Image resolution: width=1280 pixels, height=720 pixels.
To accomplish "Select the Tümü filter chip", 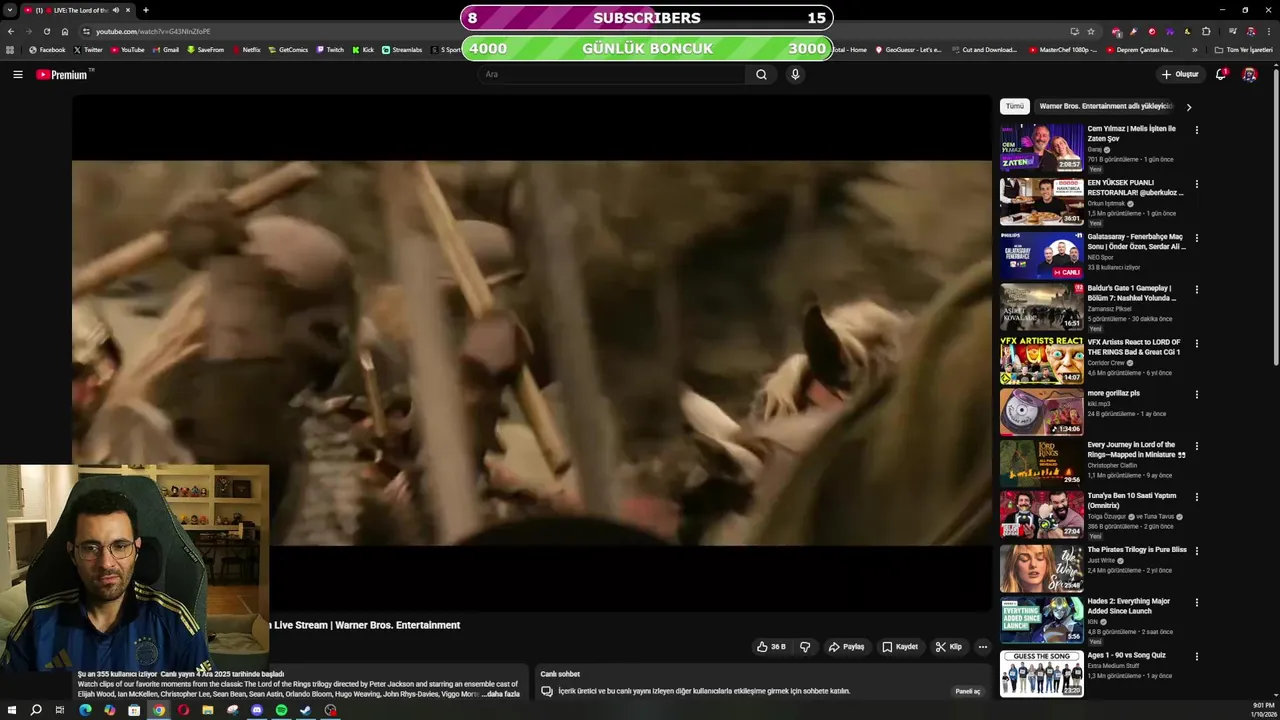I will pyautogui.click(x=1015, y=106).
